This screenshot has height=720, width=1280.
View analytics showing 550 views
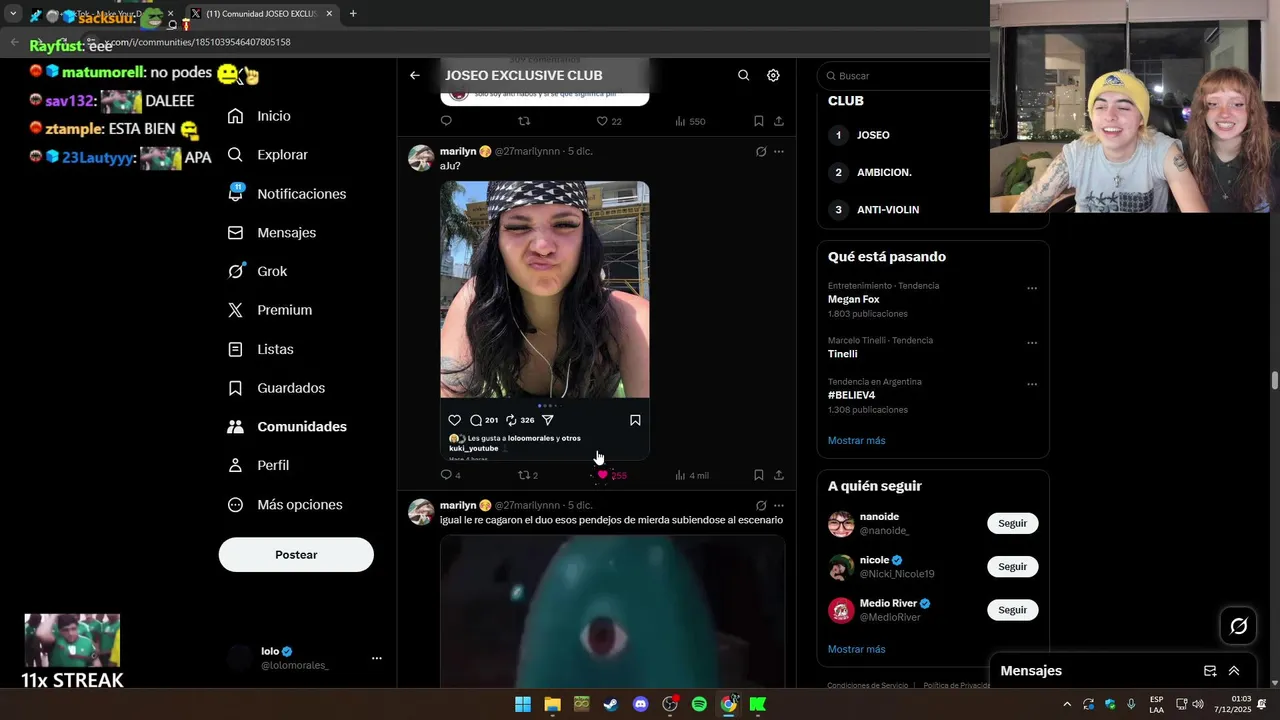tap(689, 121)
